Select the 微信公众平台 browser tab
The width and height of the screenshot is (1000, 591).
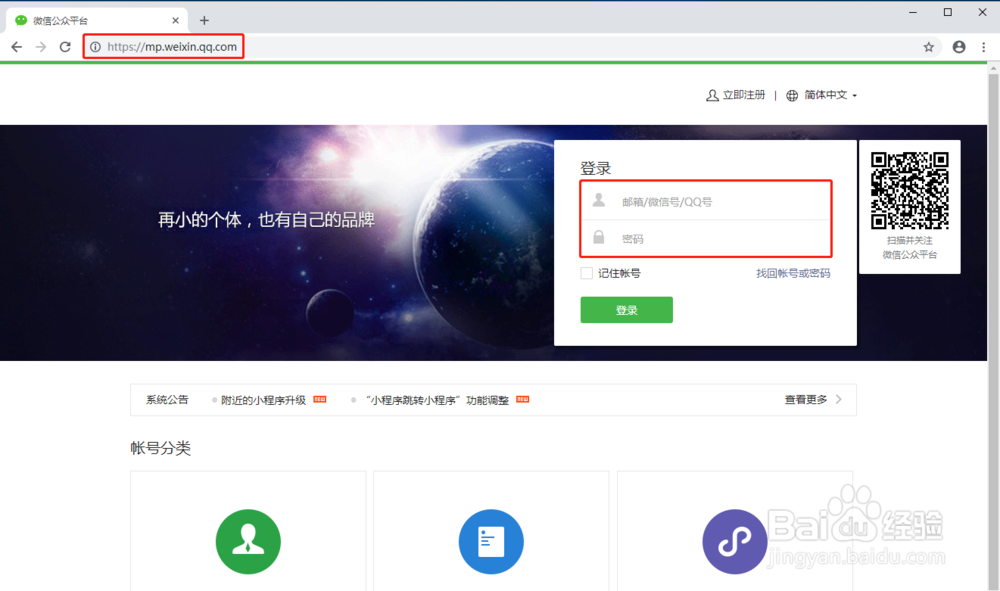click(97, 20)
